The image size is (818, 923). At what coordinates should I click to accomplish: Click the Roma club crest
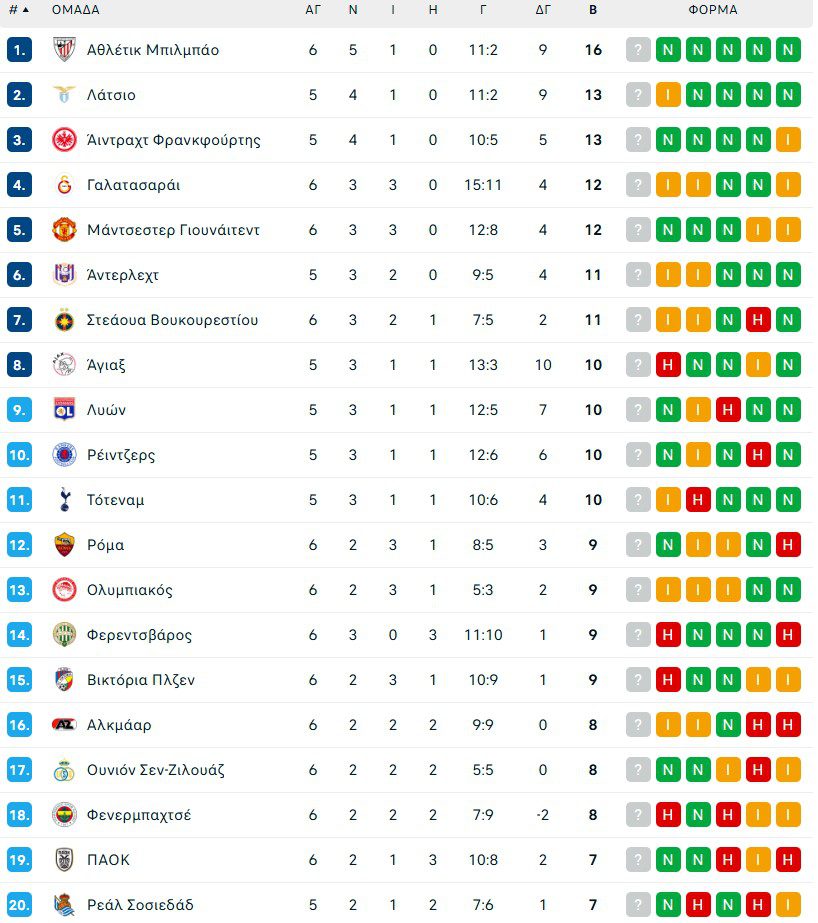point(64,545)
